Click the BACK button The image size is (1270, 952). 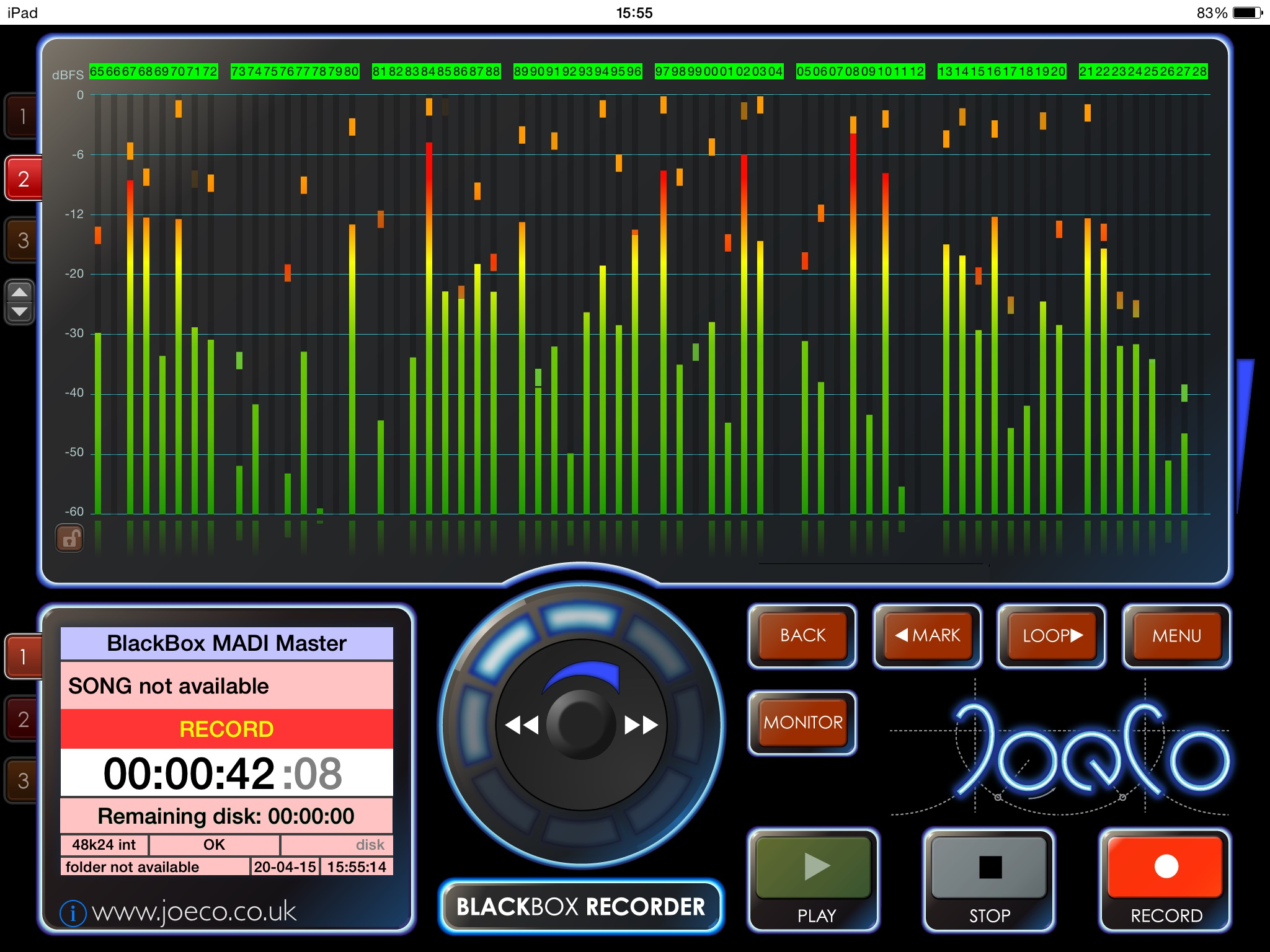click(x=803, y=636)
